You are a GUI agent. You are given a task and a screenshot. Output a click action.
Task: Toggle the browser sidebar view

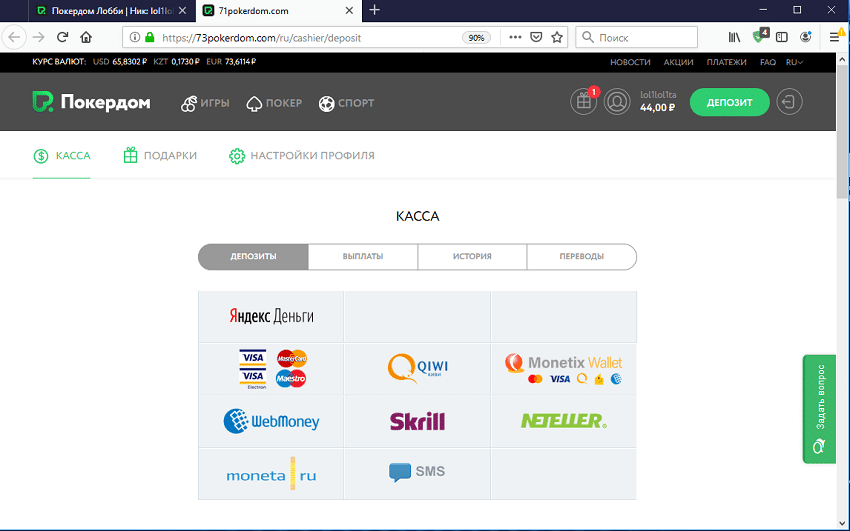pyautogui.click(x=782, y=37)
